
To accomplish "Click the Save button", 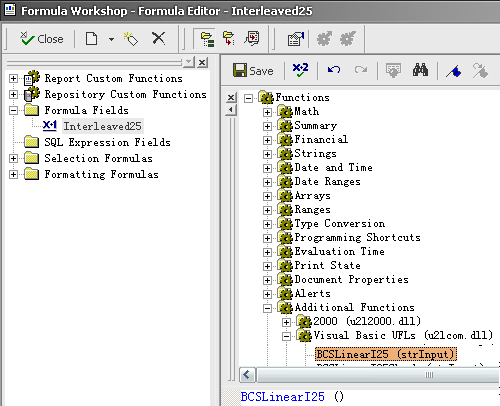I will tap(253, 70).
